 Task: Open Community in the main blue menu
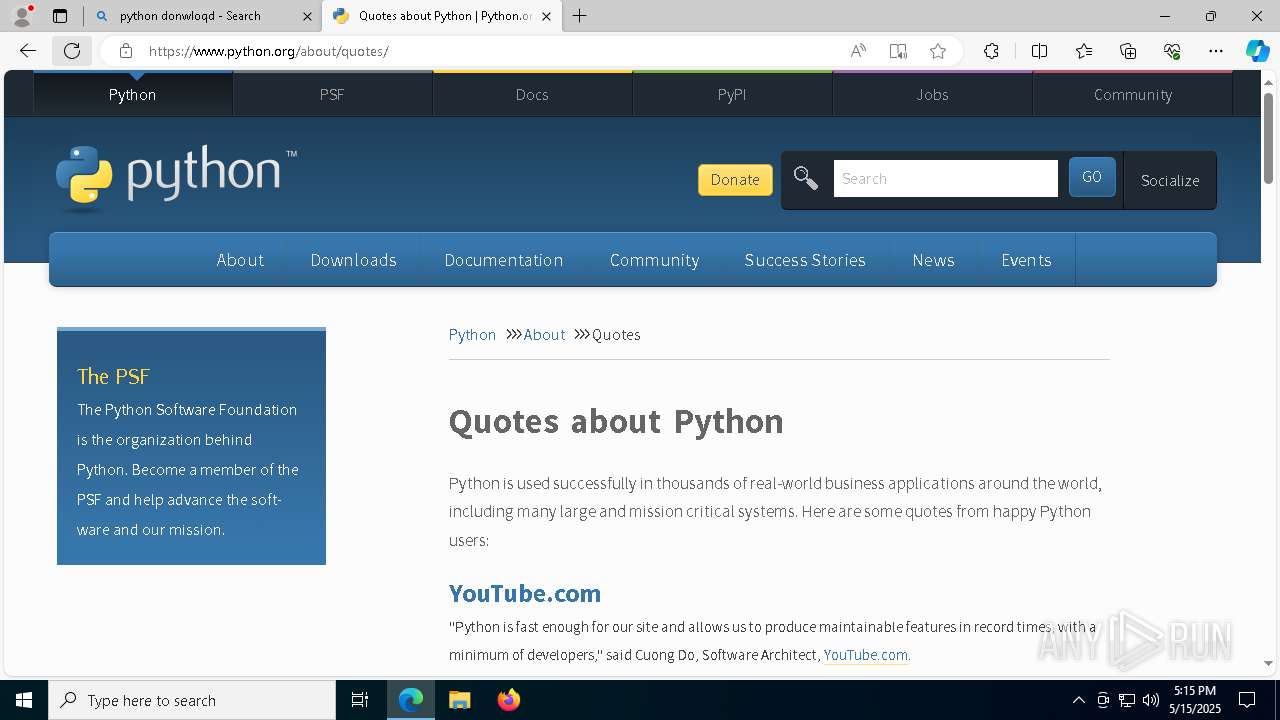pyautogui.click(x=655, y=260)
